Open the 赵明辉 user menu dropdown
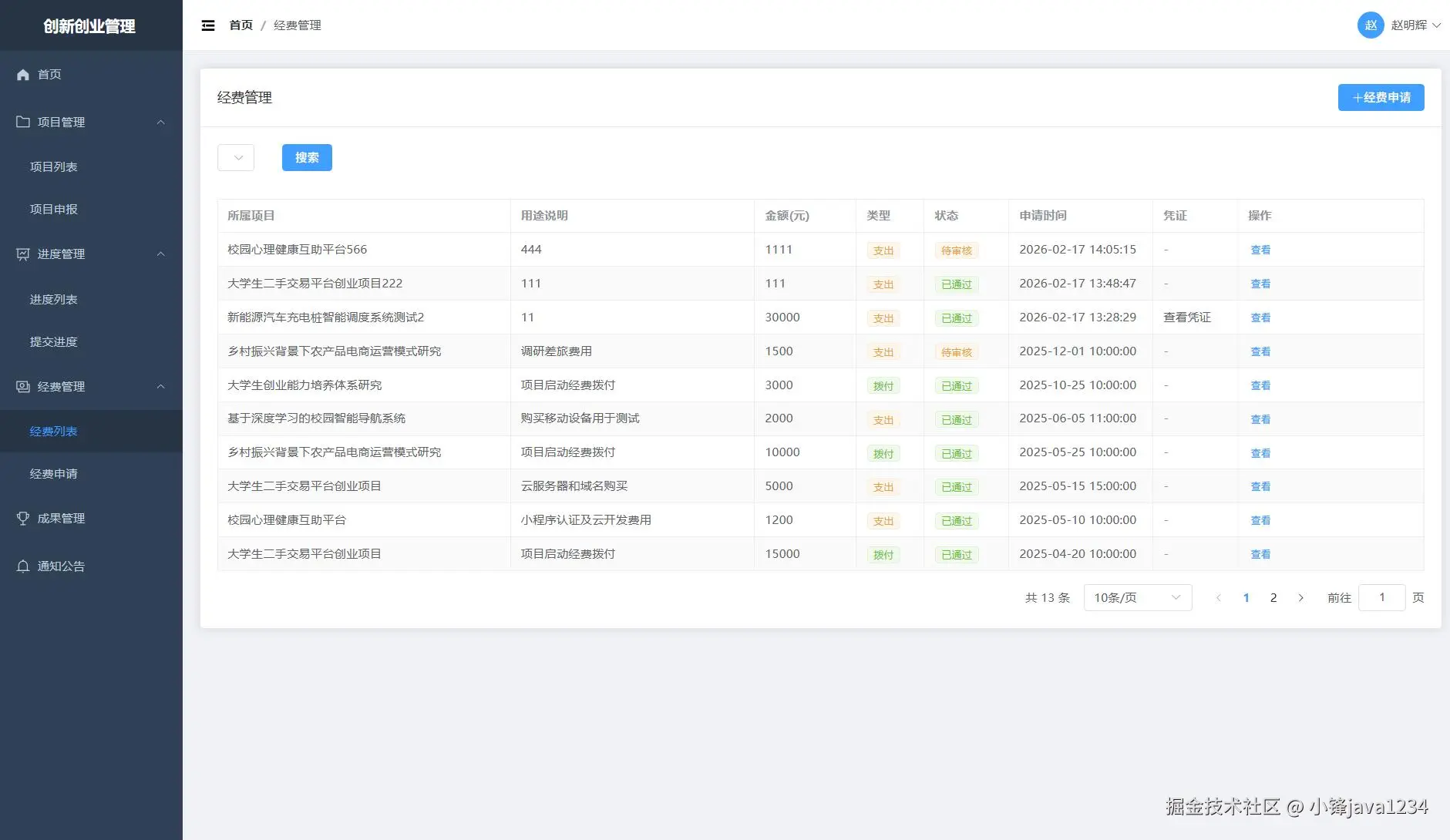The width and height of the screenshot is (1450, 840). coord(1415,25)
